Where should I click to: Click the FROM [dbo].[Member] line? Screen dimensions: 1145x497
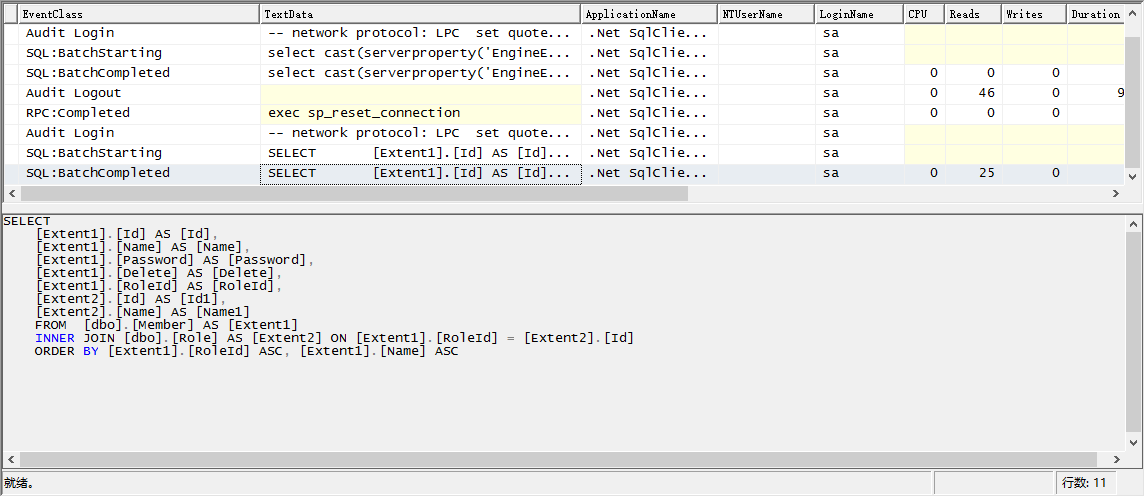pos(166,325)
